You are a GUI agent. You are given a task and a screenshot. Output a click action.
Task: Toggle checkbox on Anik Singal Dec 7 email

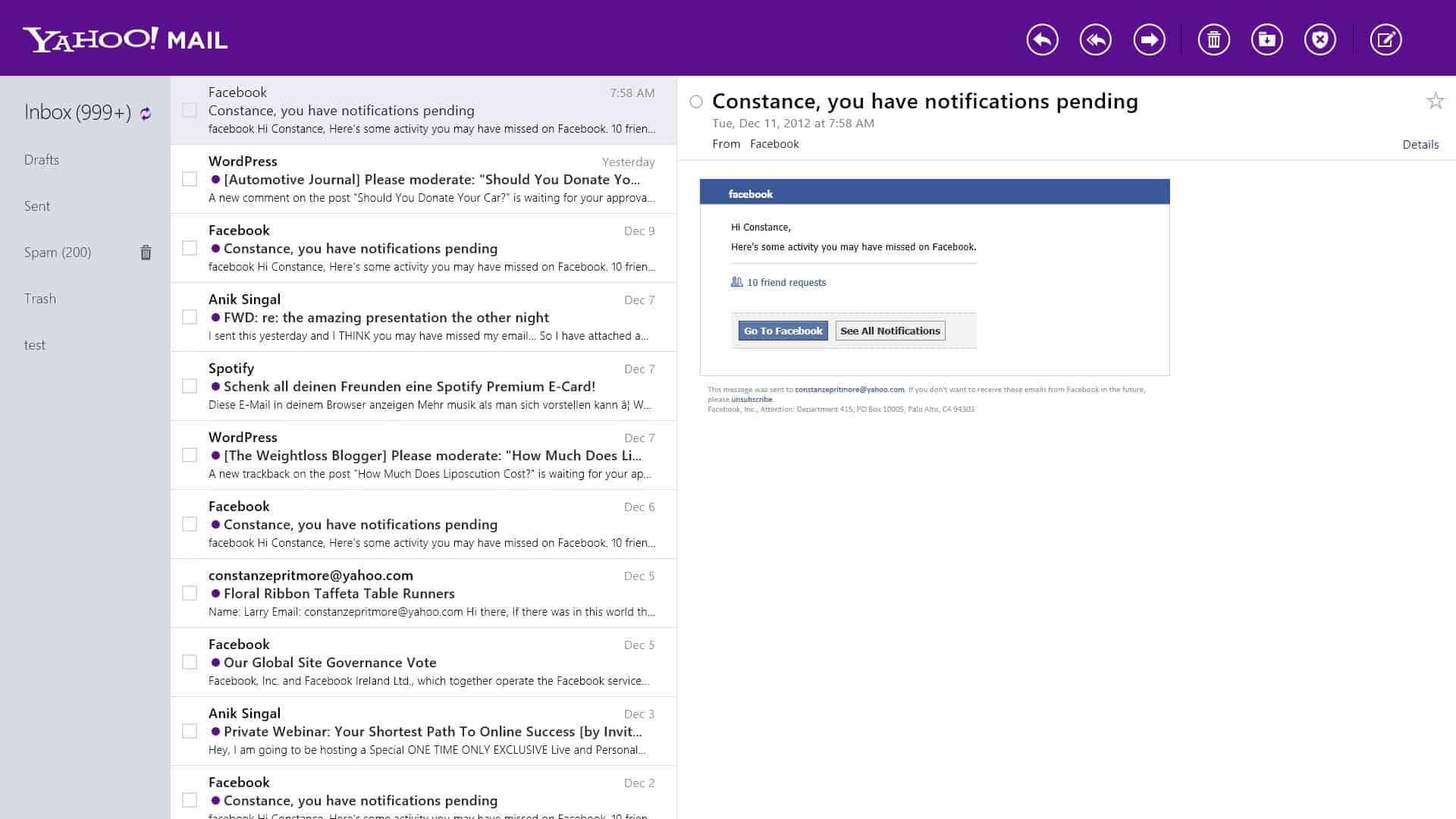(189, 317)
